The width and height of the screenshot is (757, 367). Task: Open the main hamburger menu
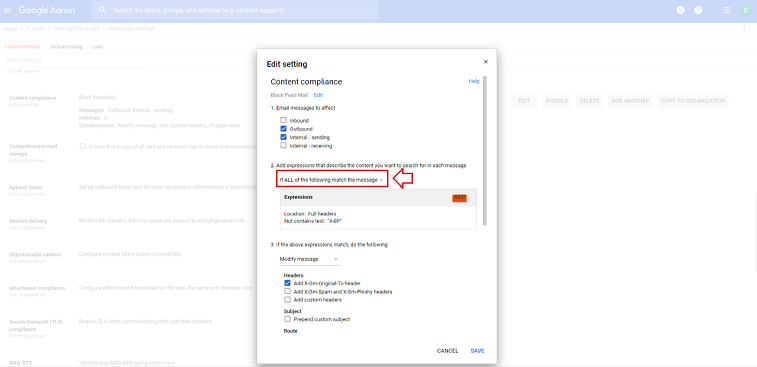pos(8,10)
